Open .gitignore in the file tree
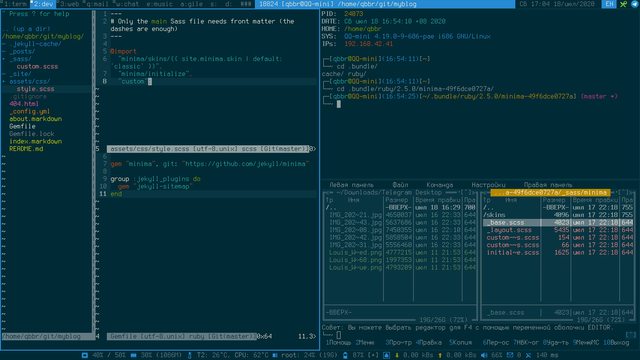Screen dimensions: 640x360 point(28,96)
